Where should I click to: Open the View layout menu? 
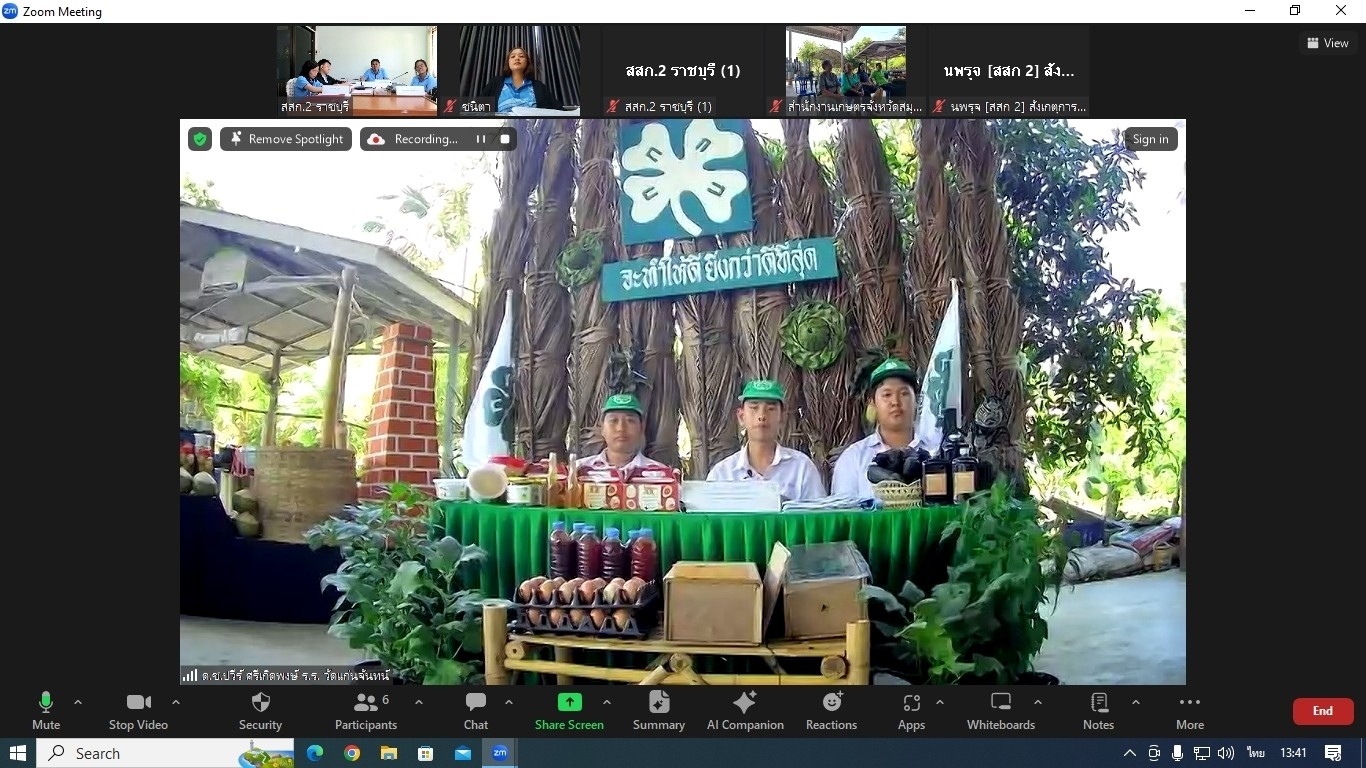coord(1327,43)
